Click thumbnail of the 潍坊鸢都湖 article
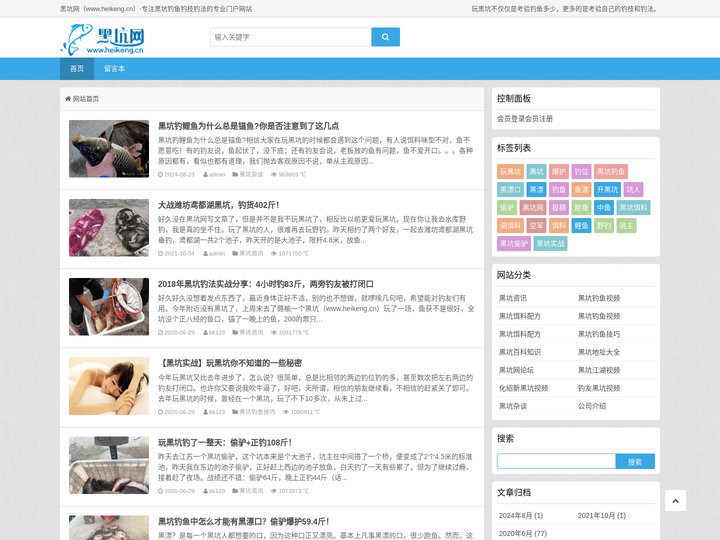 click(109, 228)
